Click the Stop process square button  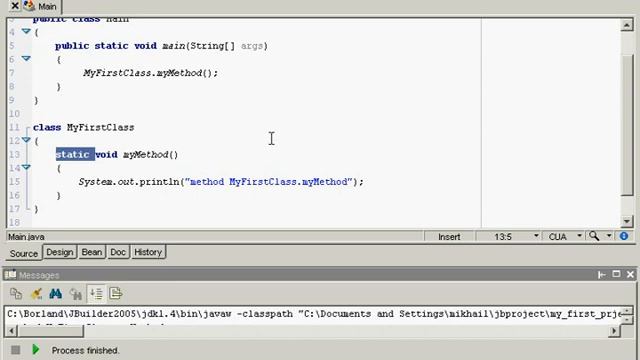tap(16, 350)
